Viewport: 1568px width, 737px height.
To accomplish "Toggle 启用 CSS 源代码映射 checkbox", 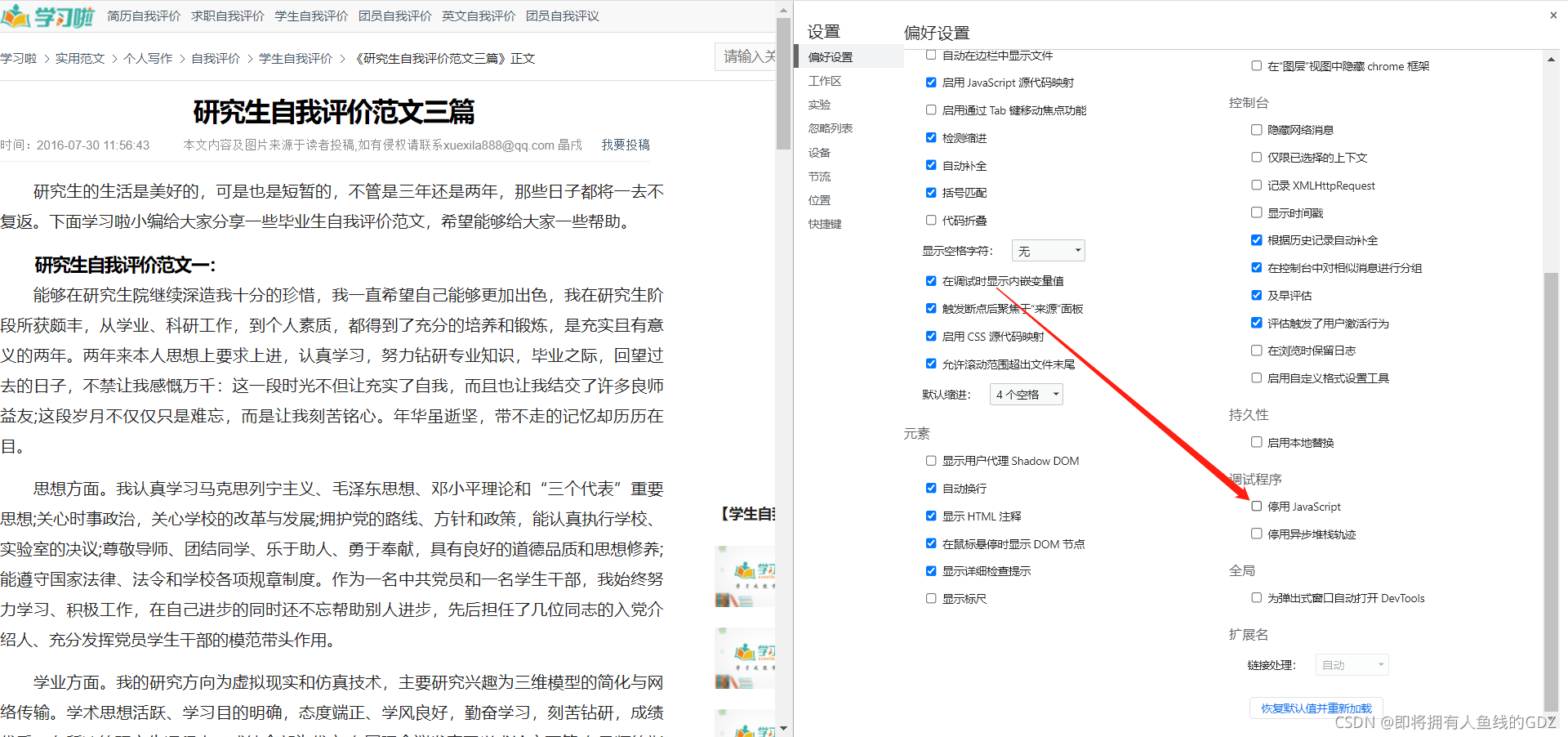I will (x=931, y=337).
